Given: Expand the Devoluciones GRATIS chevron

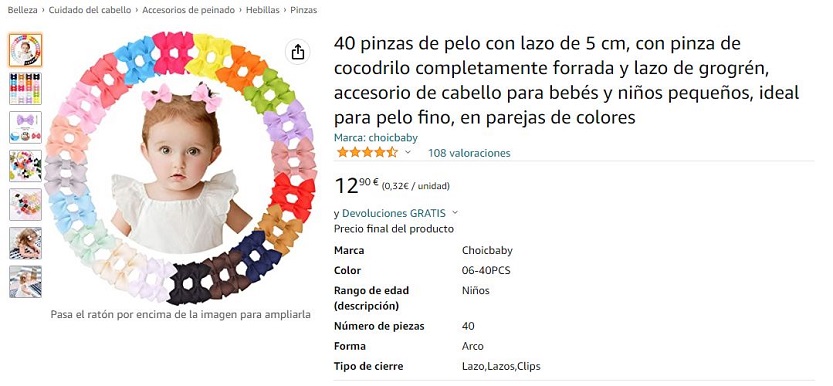Looking at the screenshot, I should pyautogui.click(x=455, y=213).
